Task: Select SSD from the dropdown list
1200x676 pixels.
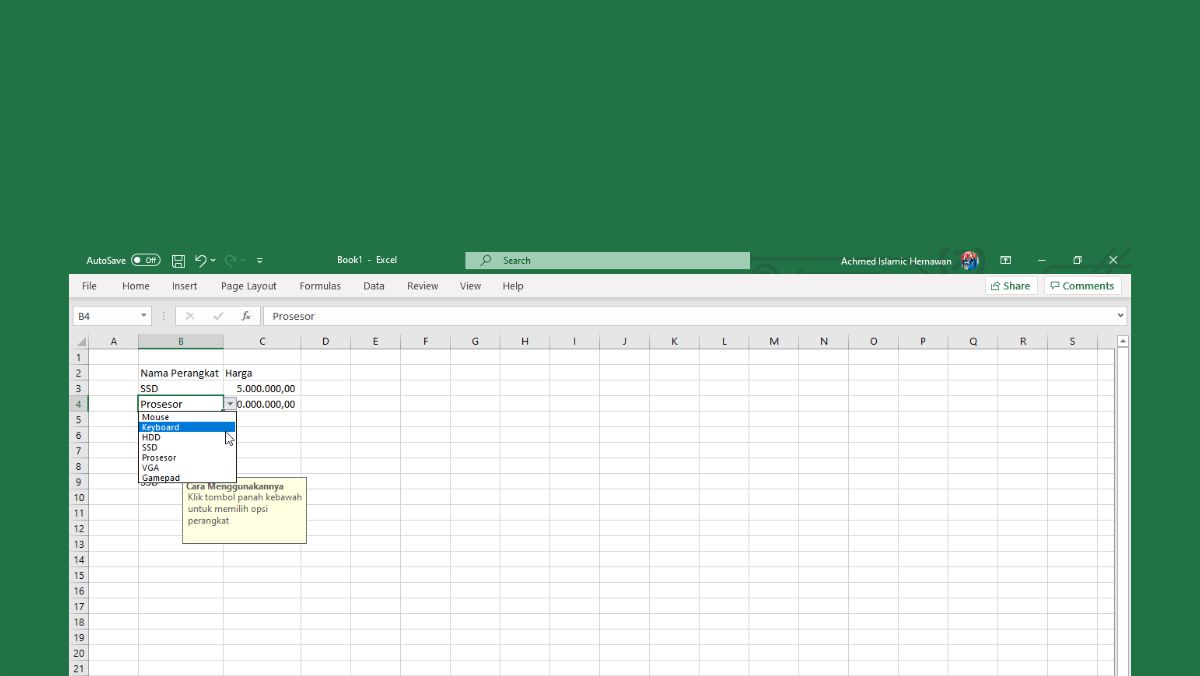Action: tap(187, 447)
